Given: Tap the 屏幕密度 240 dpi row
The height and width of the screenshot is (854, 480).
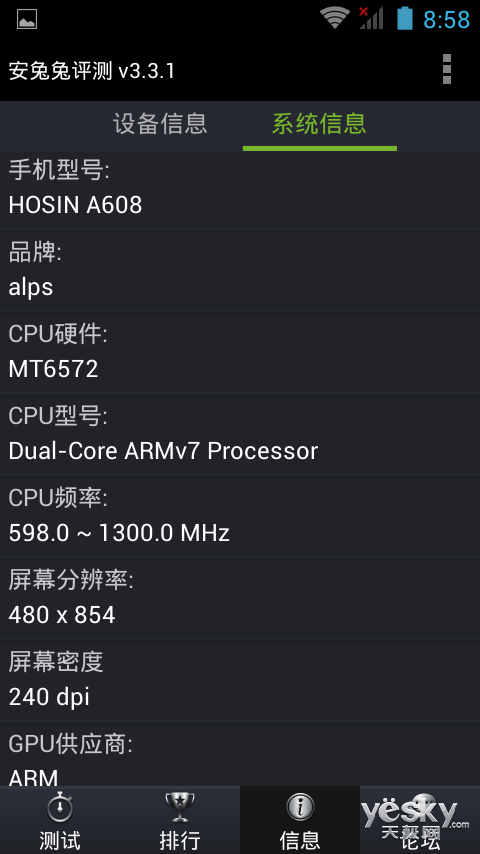Looking at the screenshot, I should tap(240, 682).
